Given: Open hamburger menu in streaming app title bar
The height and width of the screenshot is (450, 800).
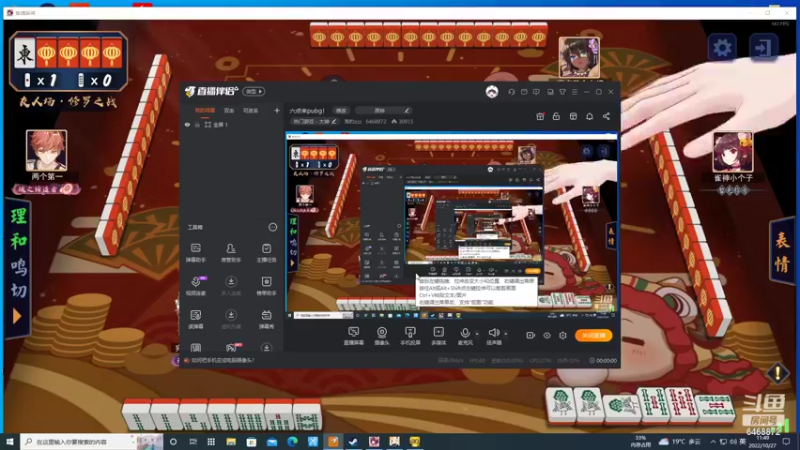Looking at the screenshot, I should coord(574,92).
